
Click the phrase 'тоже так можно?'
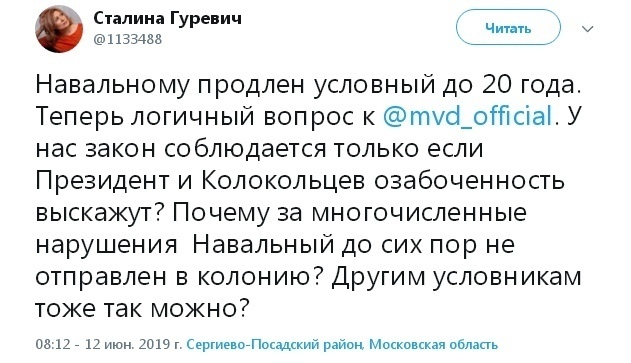point(142,309)
